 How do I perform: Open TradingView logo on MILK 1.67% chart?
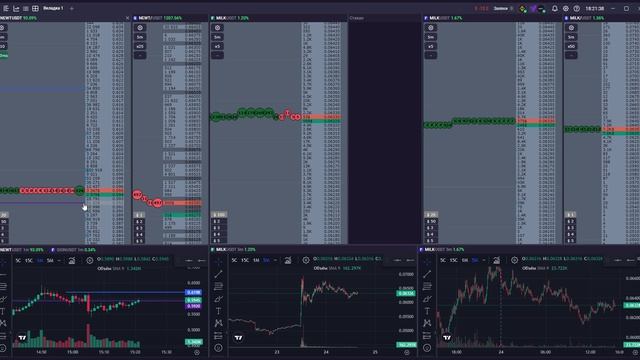tap(447, 338)
